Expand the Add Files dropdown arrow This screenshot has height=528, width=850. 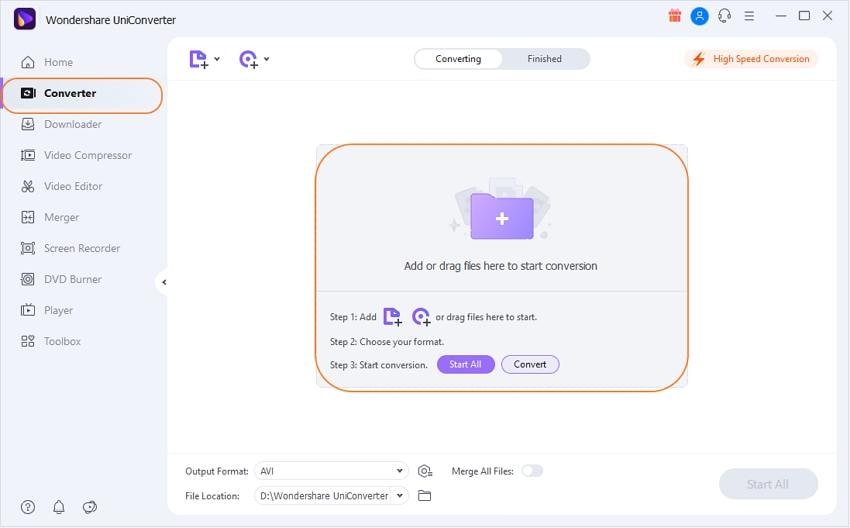click(x=217, y=59)
